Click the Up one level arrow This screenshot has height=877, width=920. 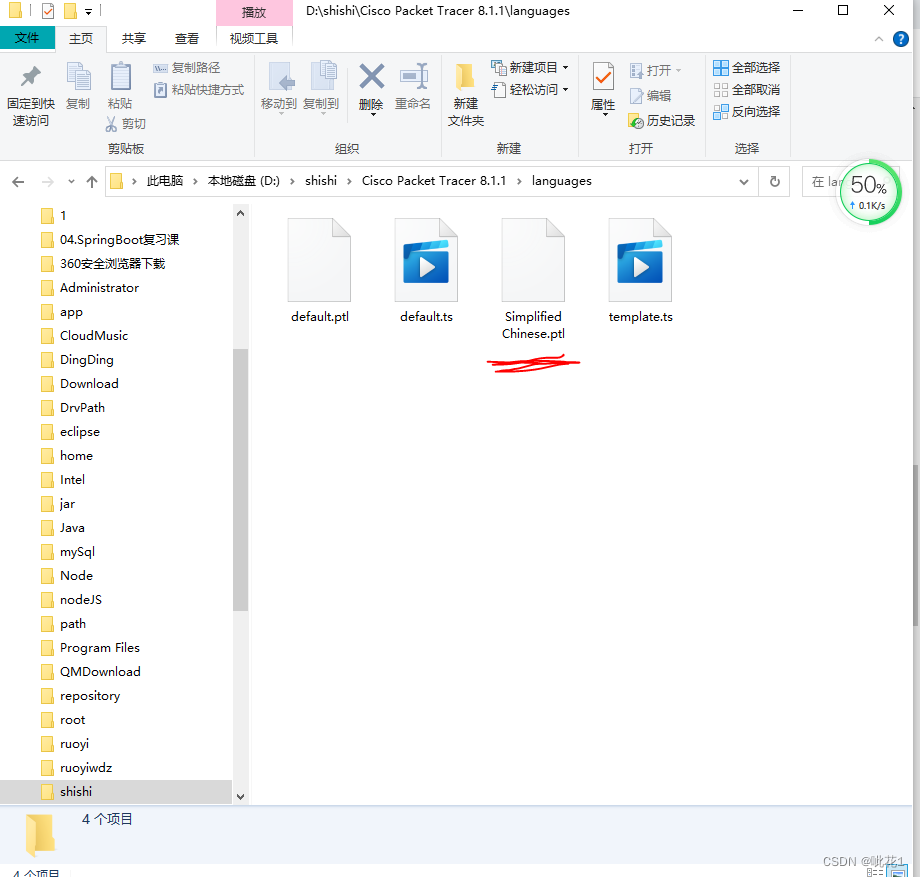92,182
